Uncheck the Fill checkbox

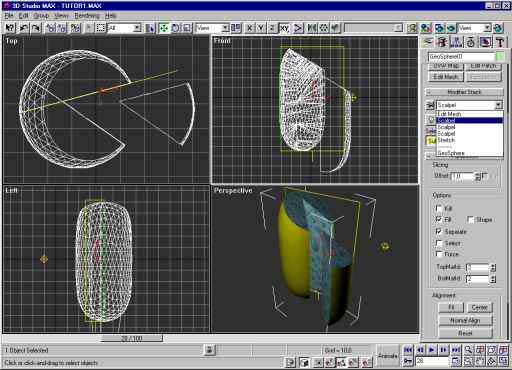[x=439, y=219]
